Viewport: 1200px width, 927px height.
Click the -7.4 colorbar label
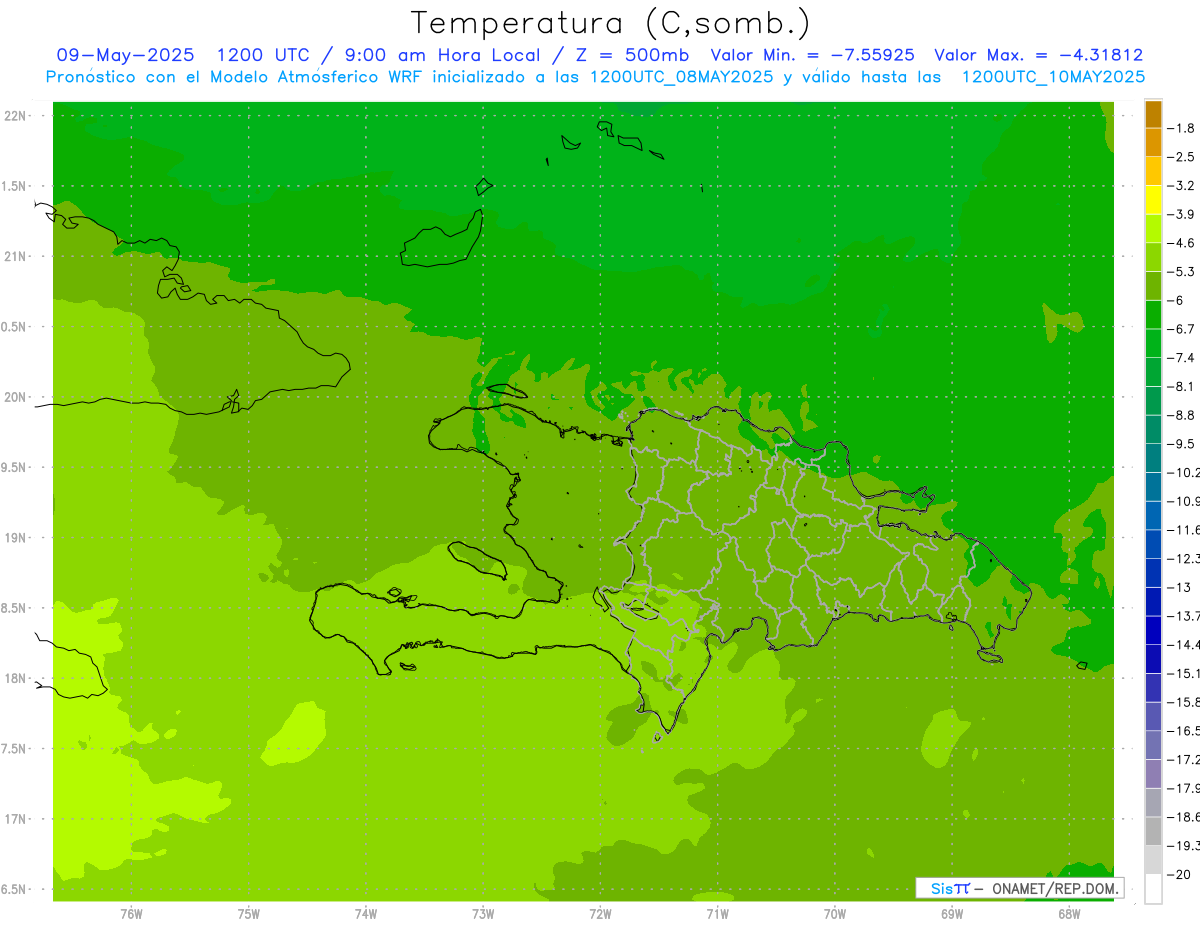1182,358
